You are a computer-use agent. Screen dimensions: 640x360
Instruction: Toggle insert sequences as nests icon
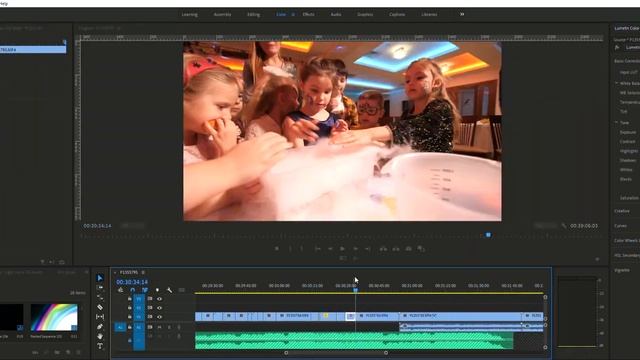(x=120, y=290)
